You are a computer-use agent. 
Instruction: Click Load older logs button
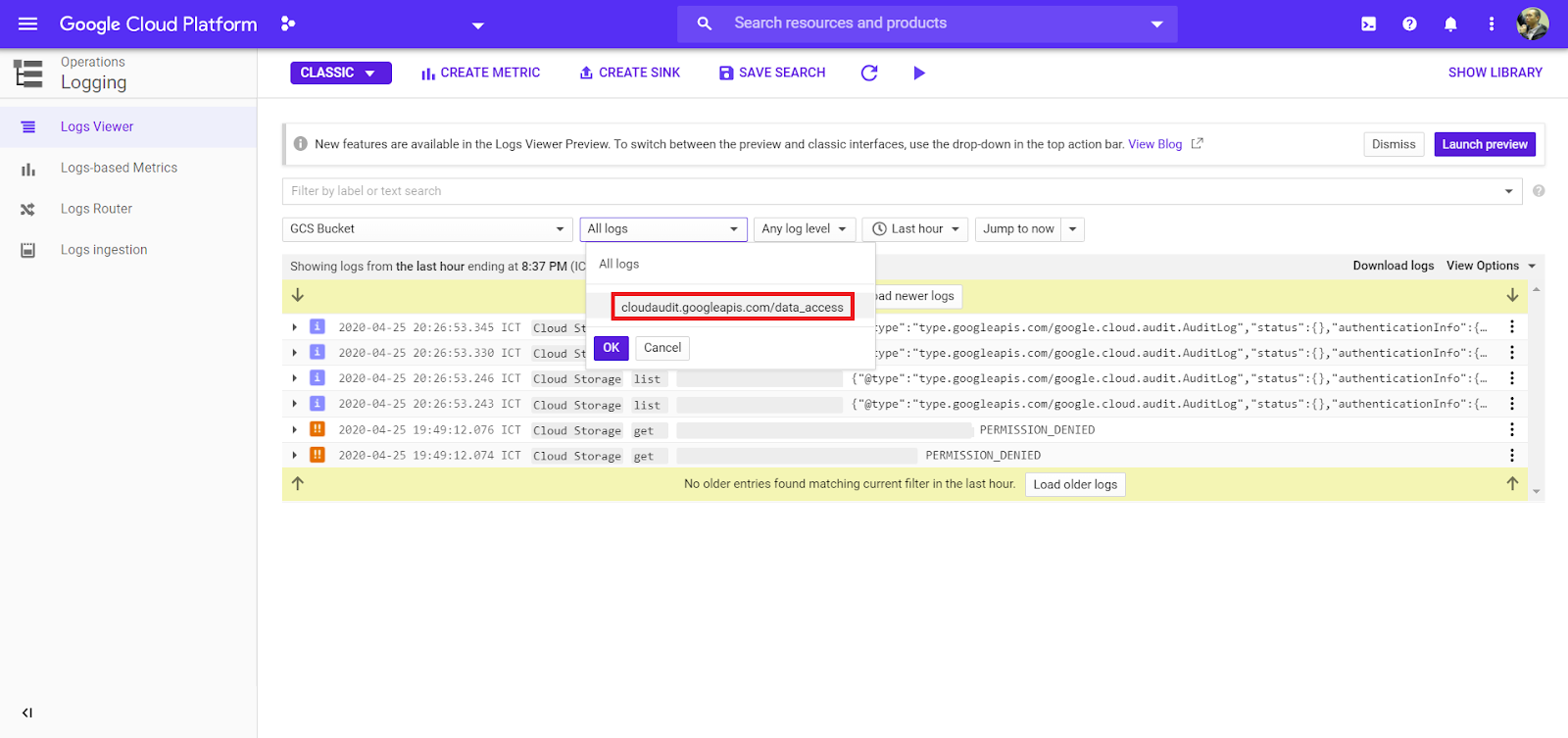1075,484
